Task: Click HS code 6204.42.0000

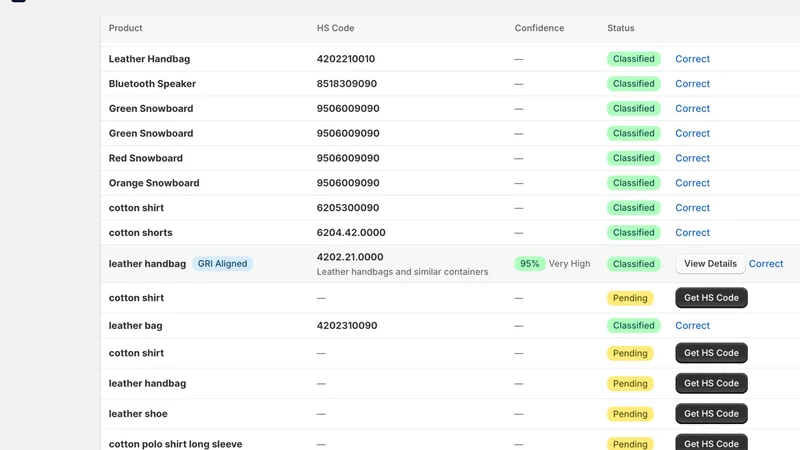Action: tap(351, 233)
